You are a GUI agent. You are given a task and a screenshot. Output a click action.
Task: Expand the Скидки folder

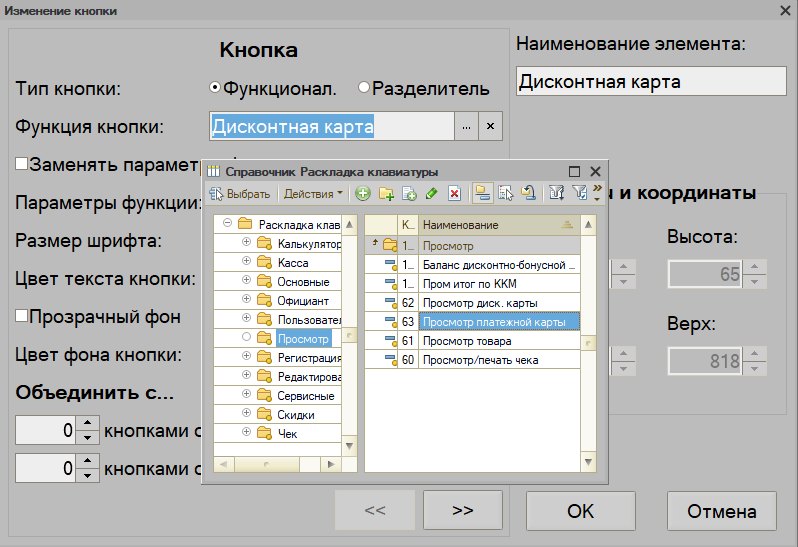(246, 413)
